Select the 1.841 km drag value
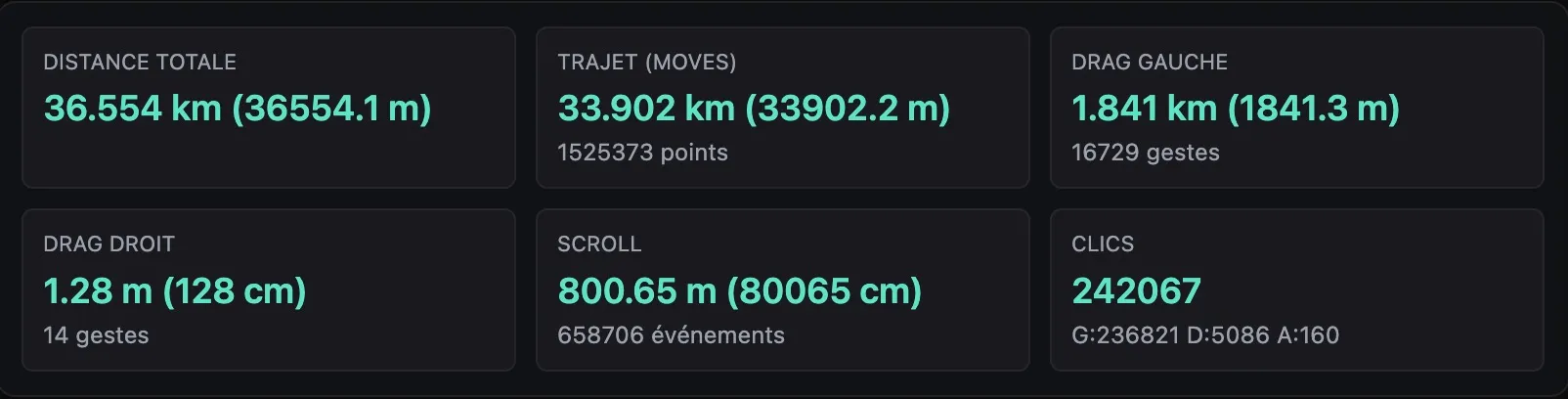Image resolution: width=1568 pixels, height=399 pixels. click(x=1236, y=109)
